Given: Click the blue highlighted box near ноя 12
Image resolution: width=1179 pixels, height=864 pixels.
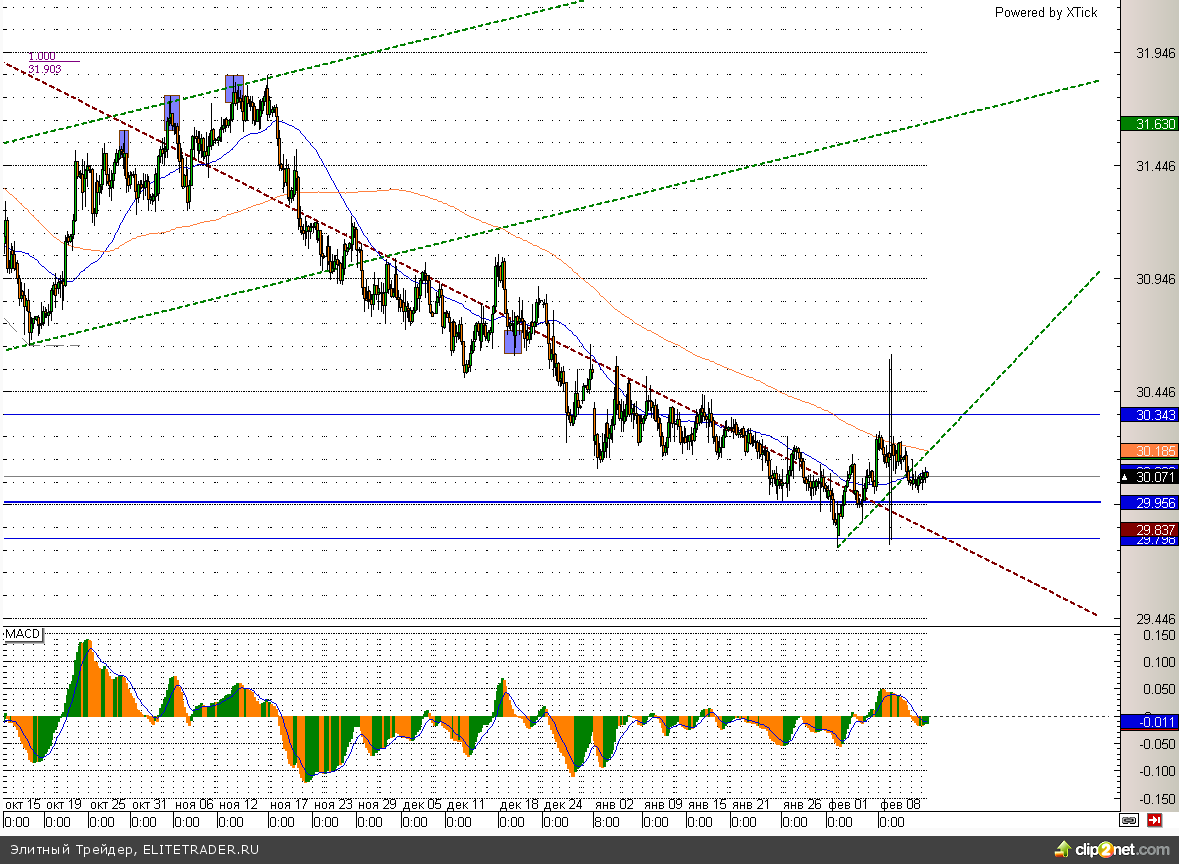Looking at the screenshot, I should point(234,87).
